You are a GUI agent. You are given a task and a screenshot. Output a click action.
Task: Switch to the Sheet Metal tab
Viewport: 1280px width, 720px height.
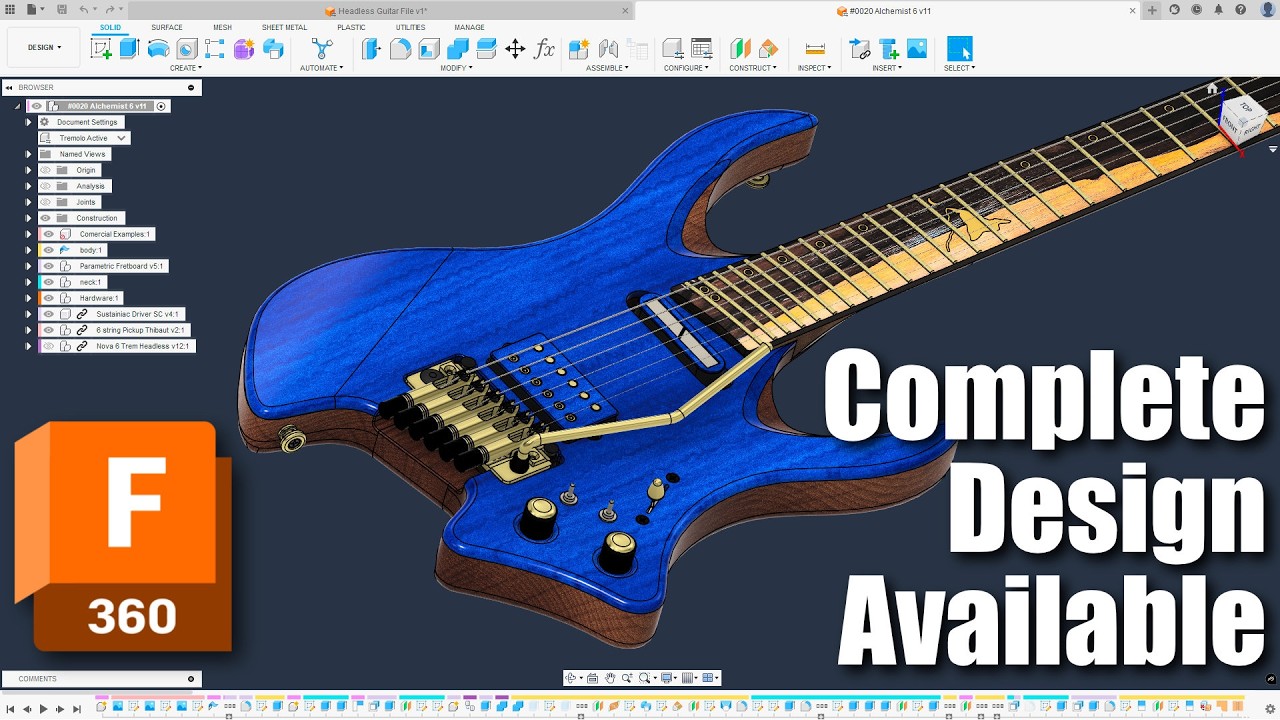coord(285,27)
